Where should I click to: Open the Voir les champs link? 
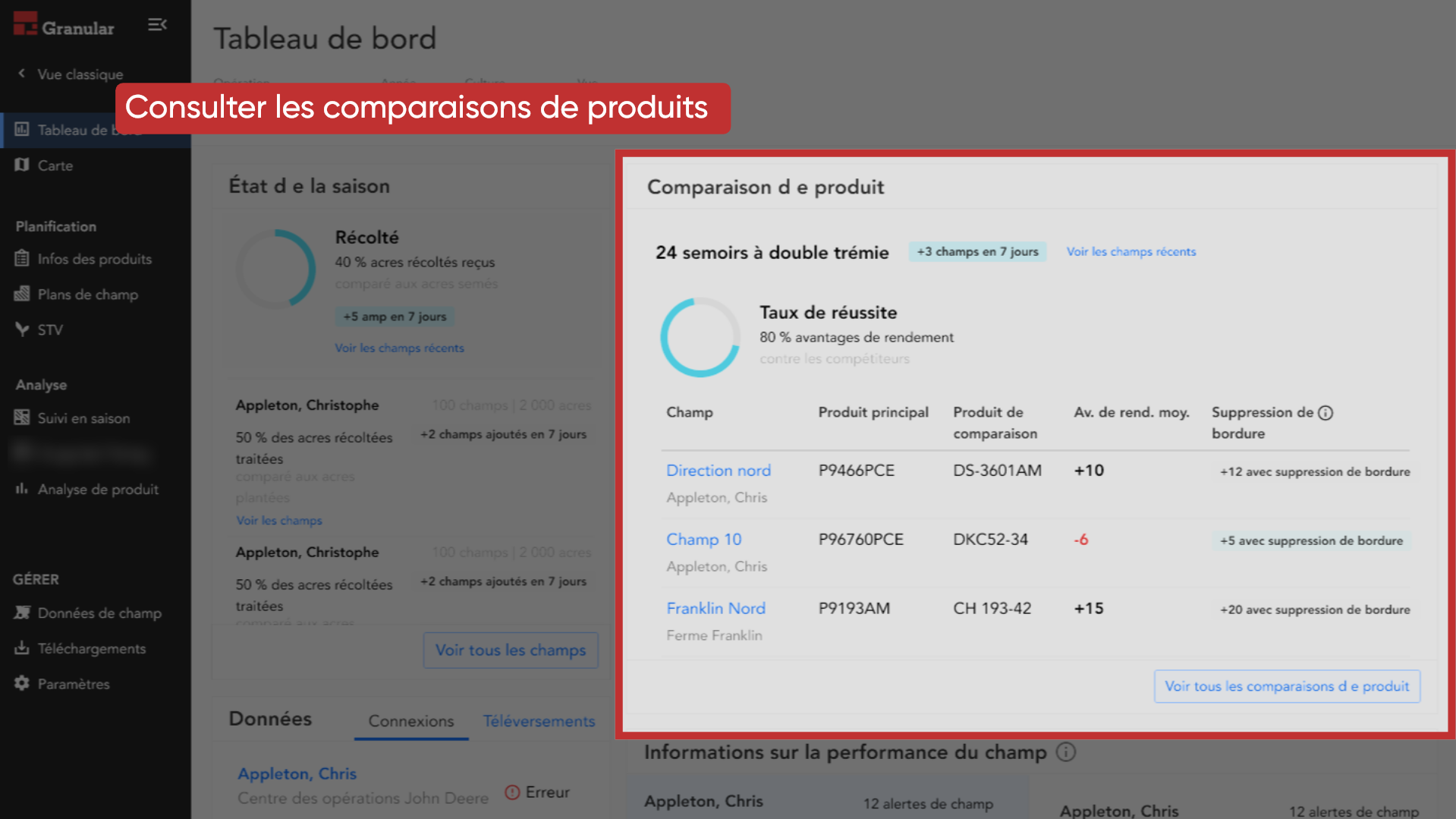tap(278, 521)
